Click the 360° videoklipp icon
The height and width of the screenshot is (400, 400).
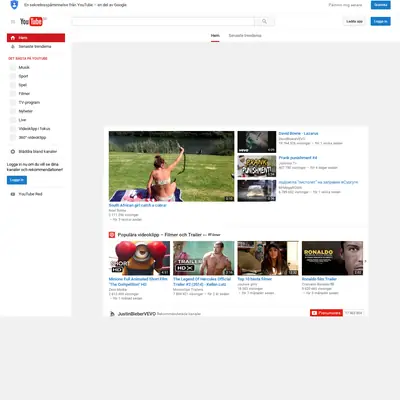[13, 137]
